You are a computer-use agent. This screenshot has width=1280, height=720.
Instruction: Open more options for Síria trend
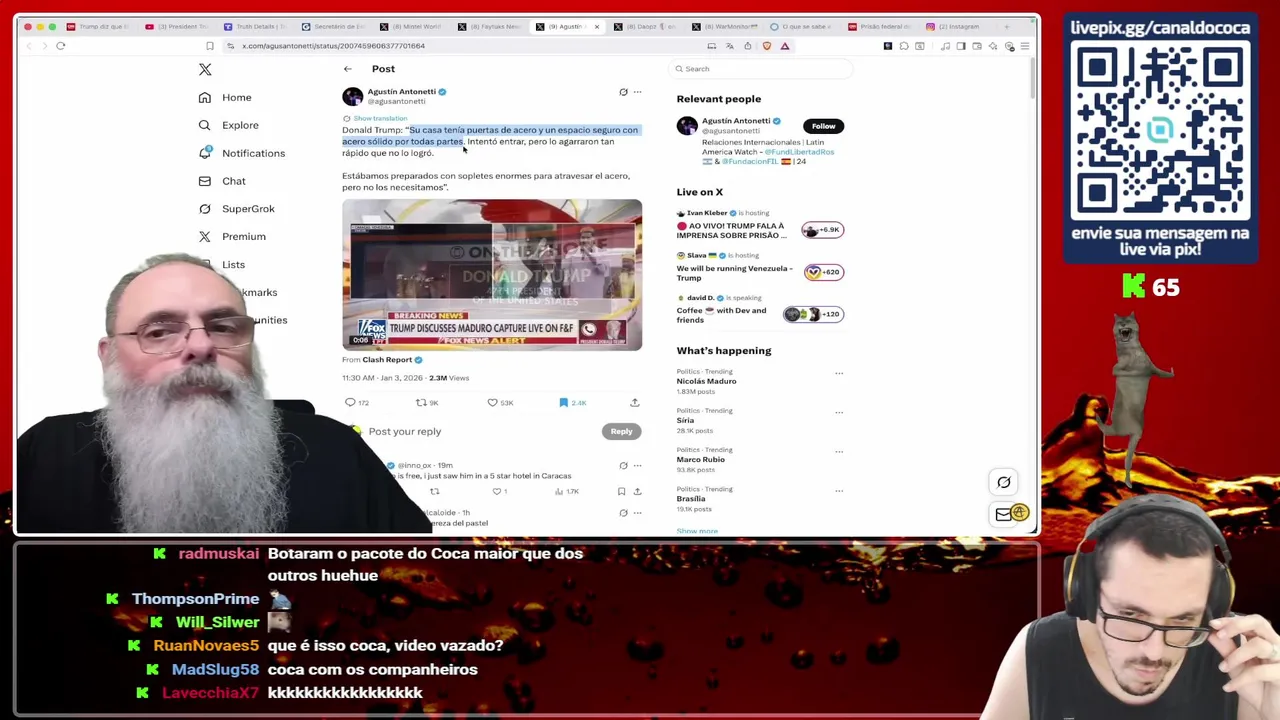click(839, 412)
